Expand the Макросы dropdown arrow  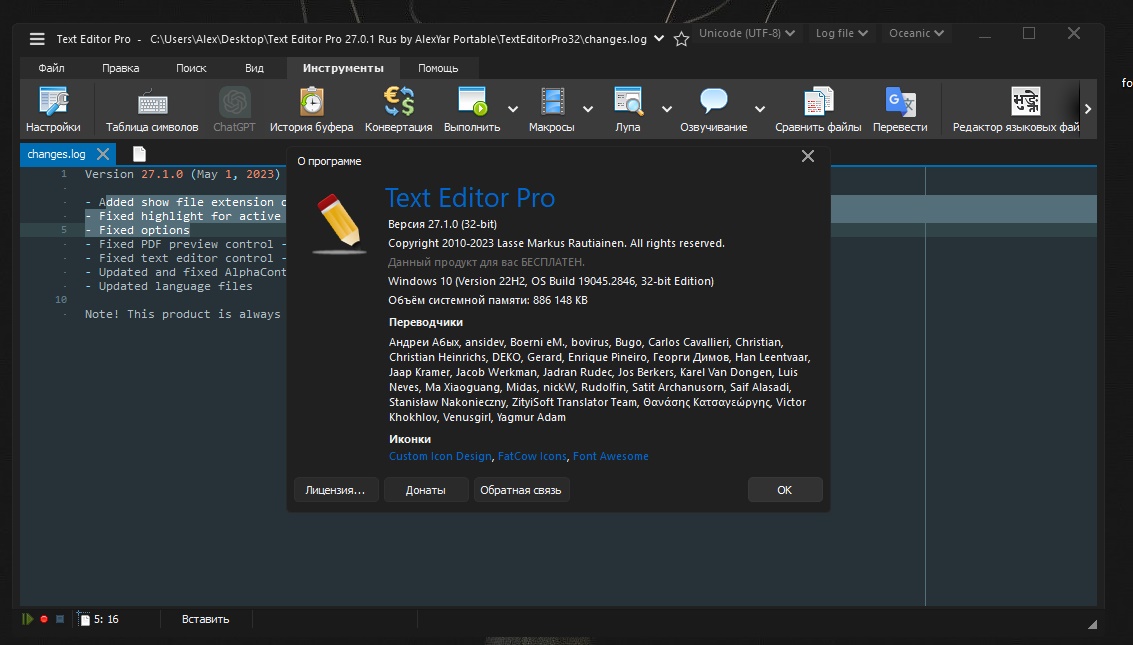(588, 109)
